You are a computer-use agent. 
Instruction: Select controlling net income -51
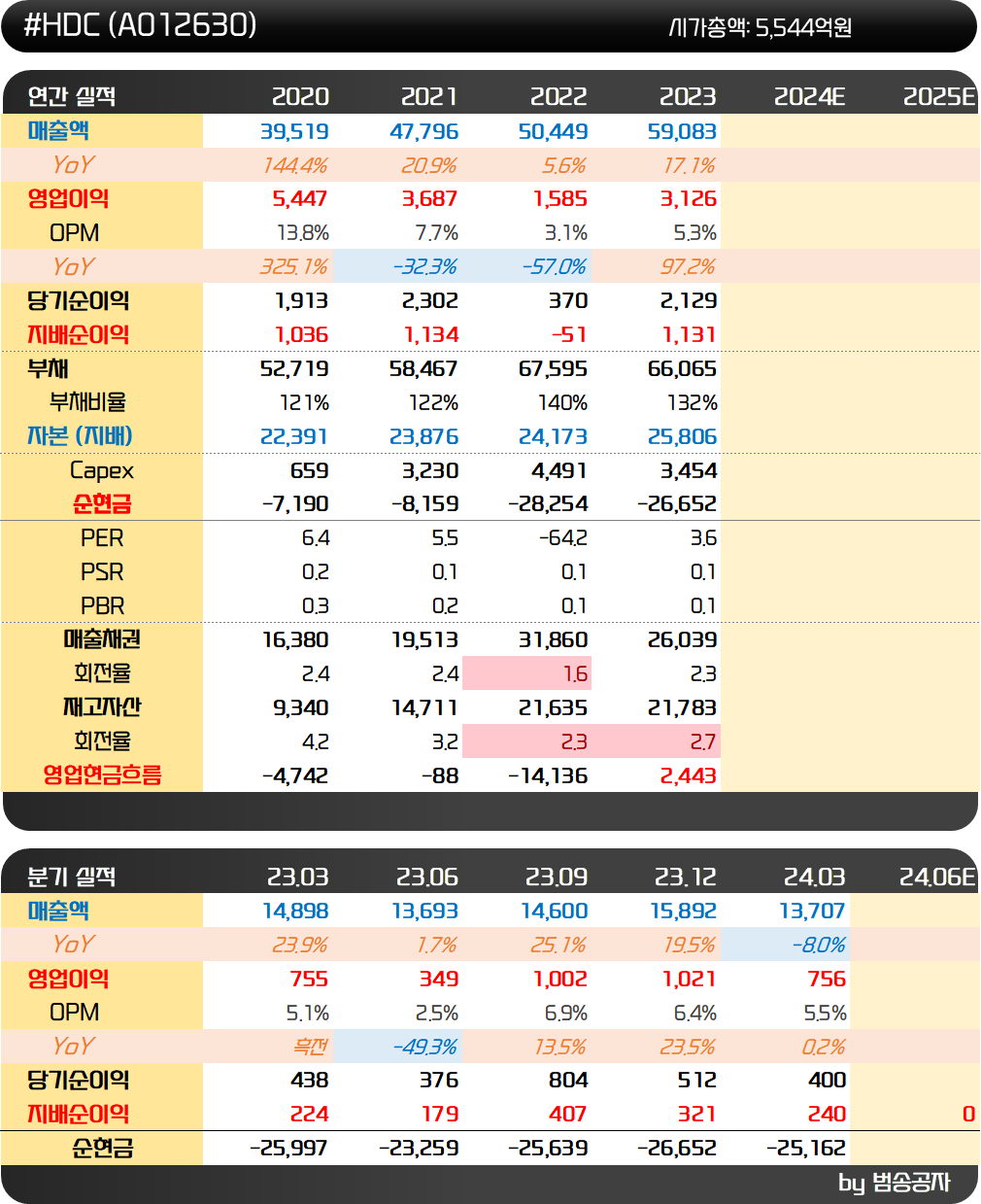coord(569,335)
